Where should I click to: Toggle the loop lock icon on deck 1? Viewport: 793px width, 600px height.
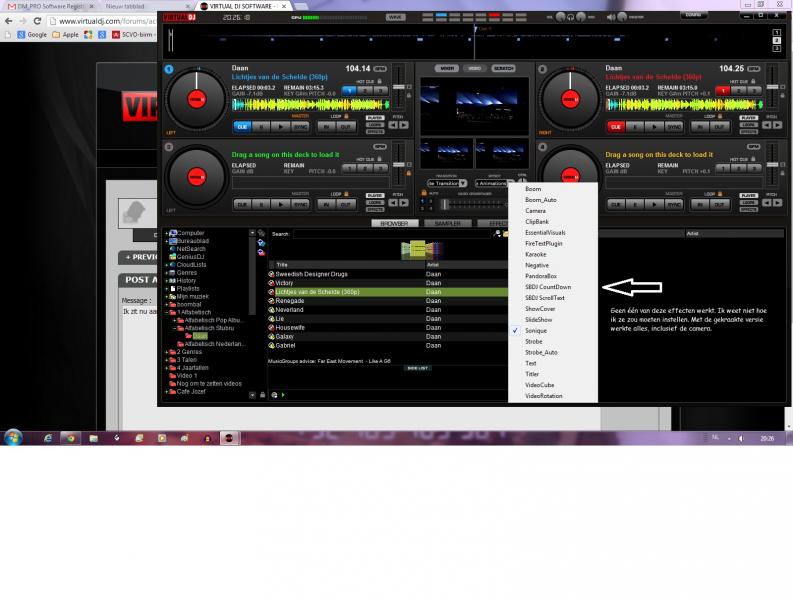346,116
